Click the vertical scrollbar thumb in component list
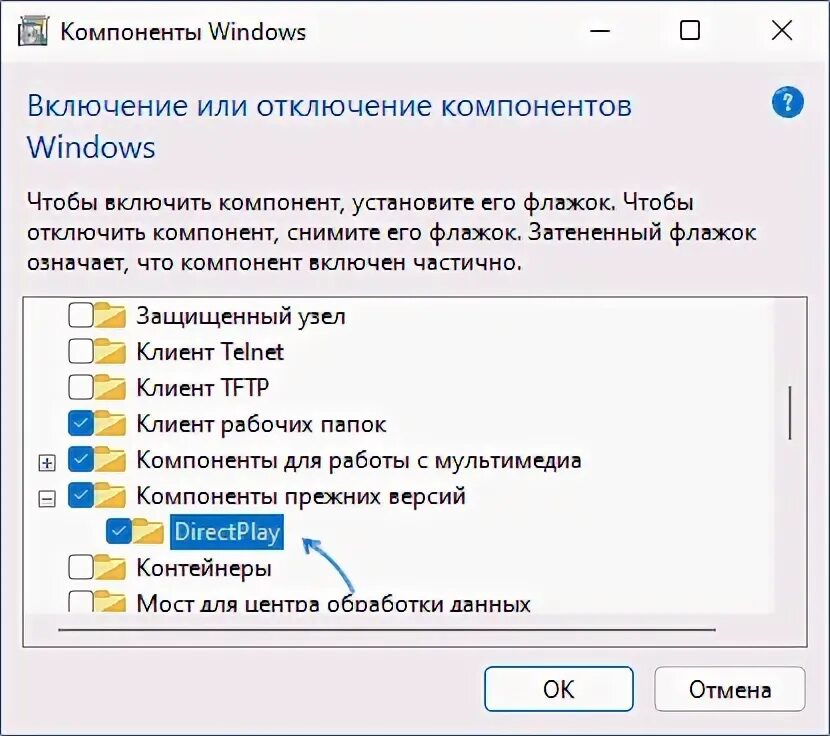Screen dimensions: 830x736 point(790,413)
